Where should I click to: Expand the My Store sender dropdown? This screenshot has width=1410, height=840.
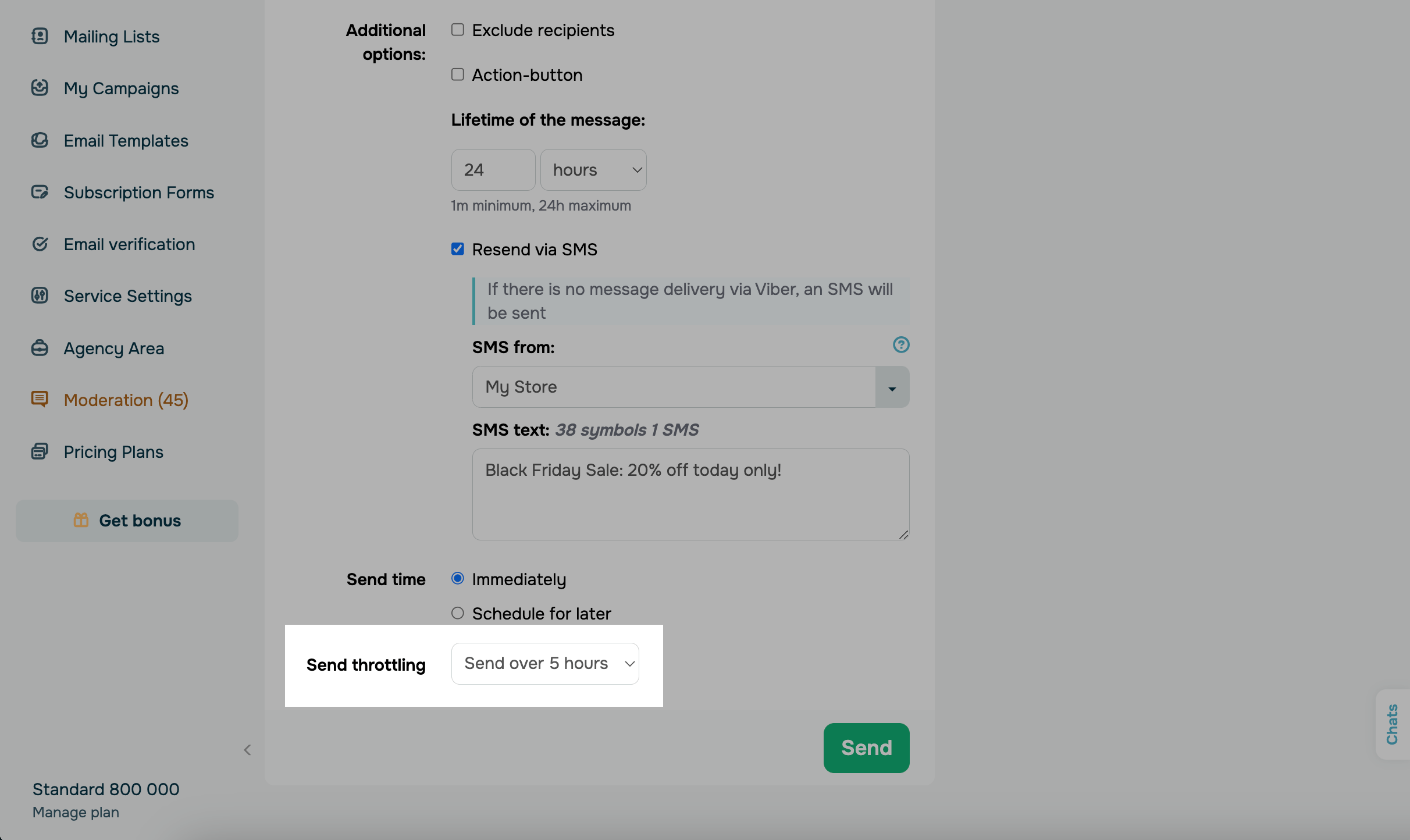point(892,387)
